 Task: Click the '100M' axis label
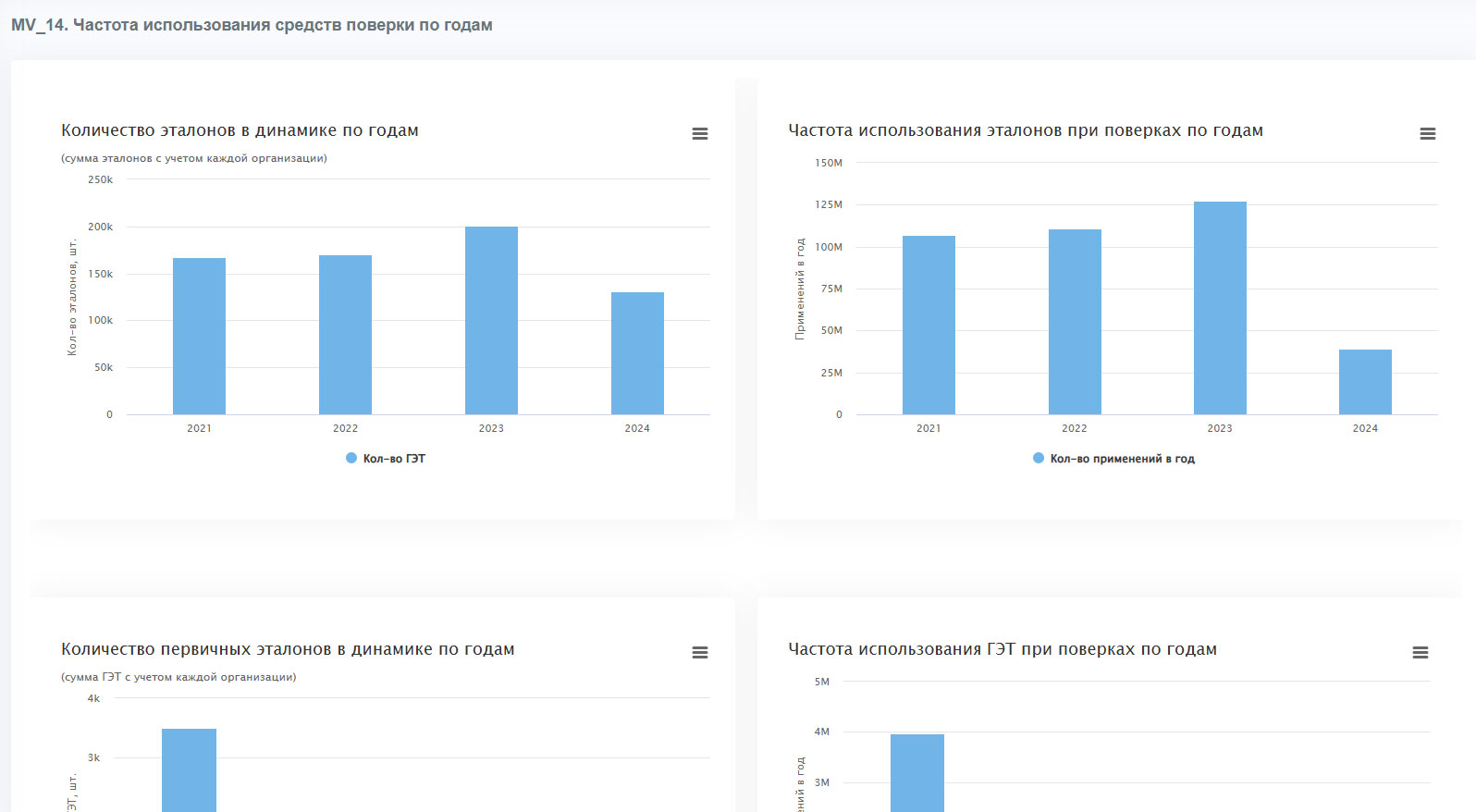tap(829, 247)
